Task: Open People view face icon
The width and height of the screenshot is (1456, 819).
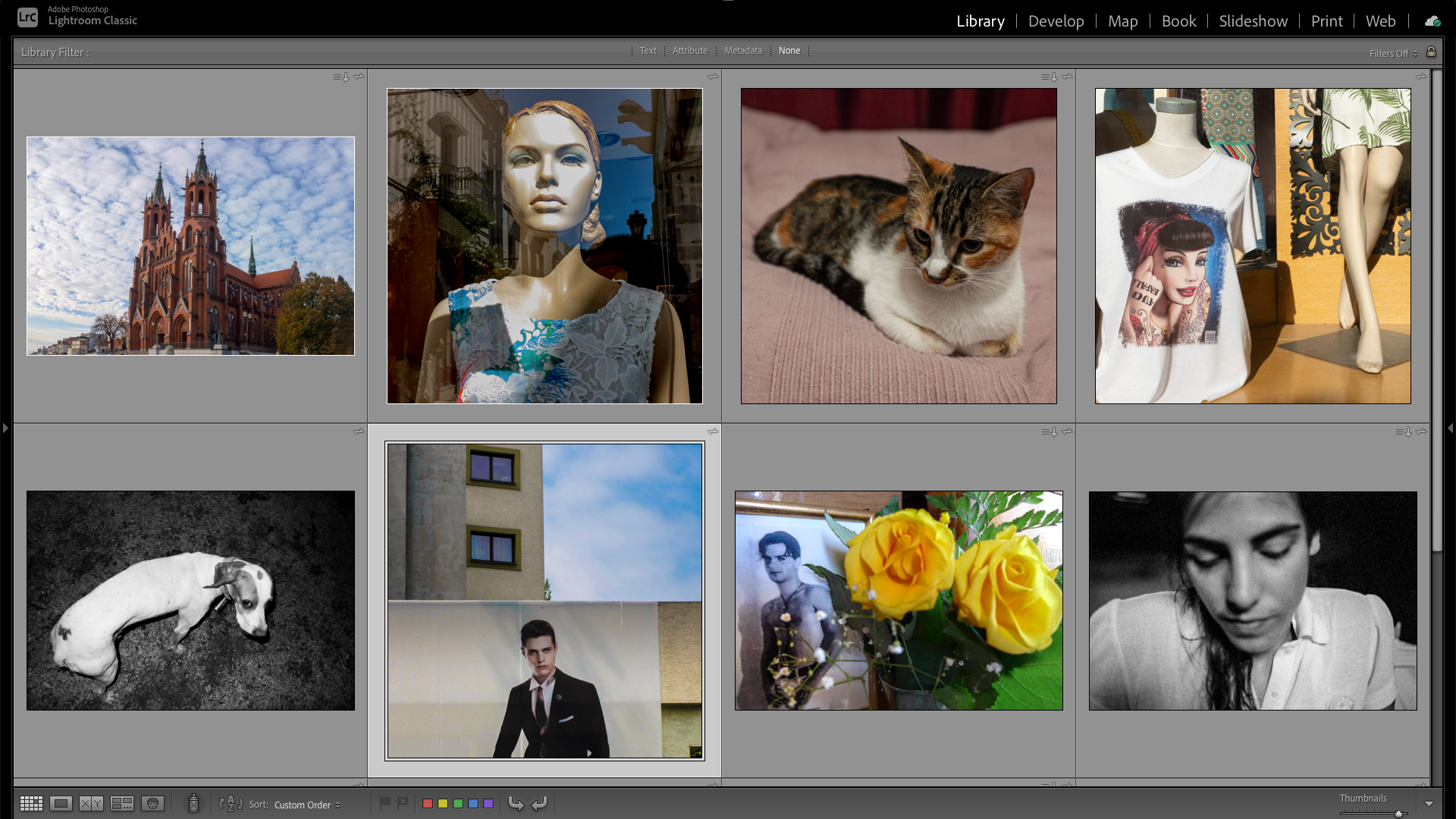Action: (x=152, y=804)
